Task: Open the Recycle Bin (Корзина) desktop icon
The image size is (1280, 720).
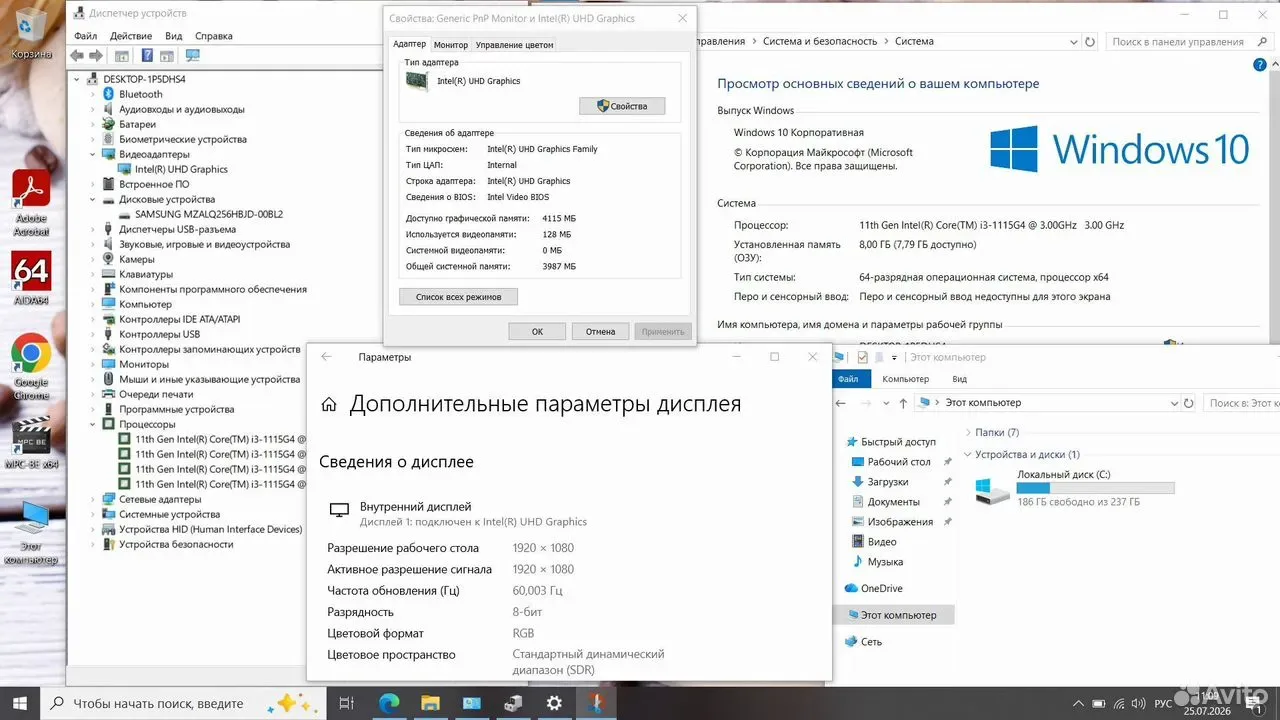Action: point(31,33)
